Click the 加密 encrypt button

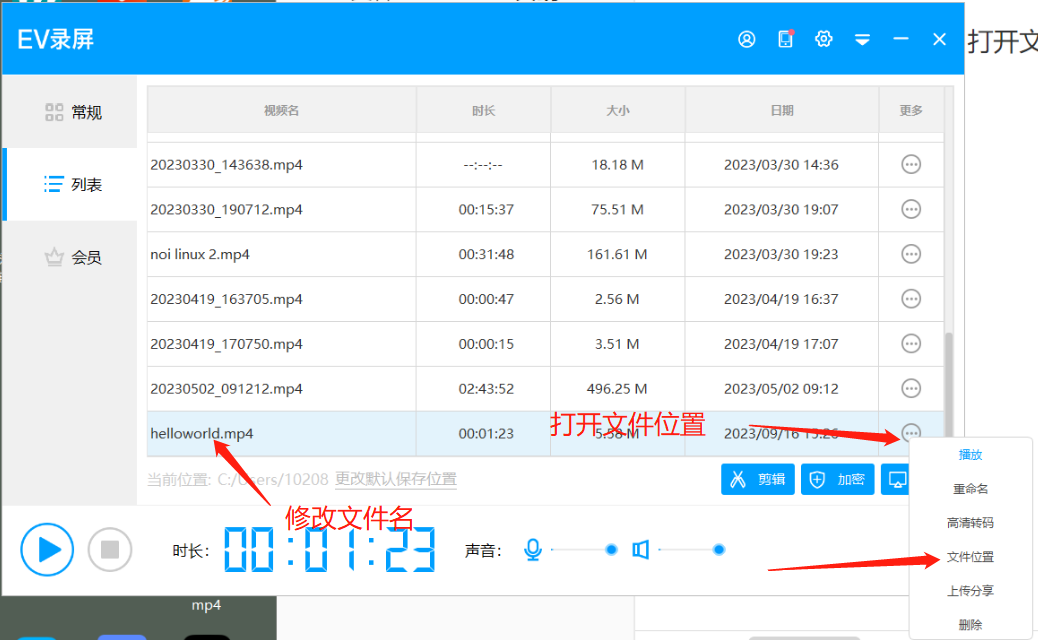click(837, 479)
